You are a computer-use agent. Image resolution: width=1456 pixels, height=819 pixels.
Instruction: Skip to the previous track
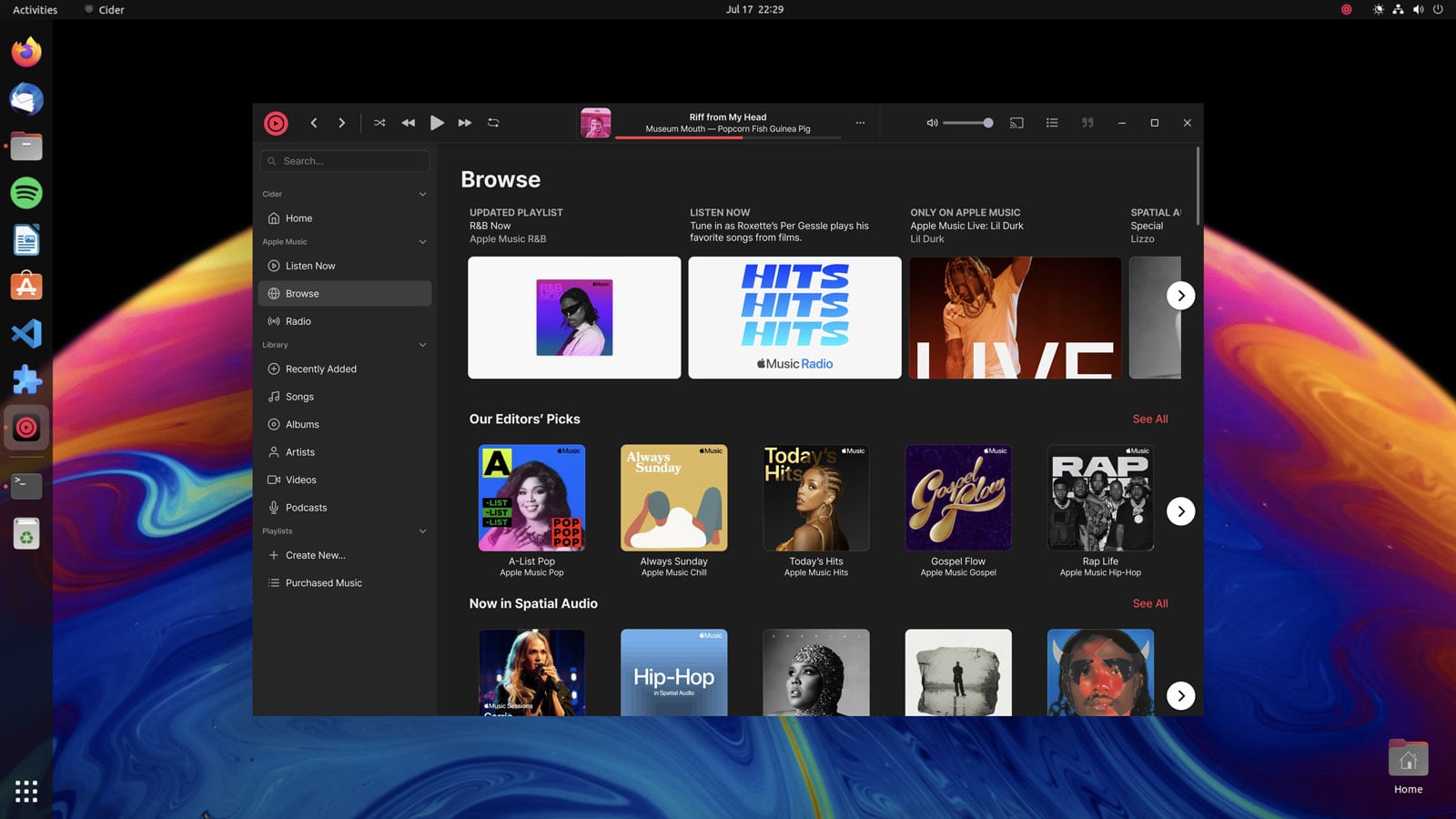pos(408,123)
